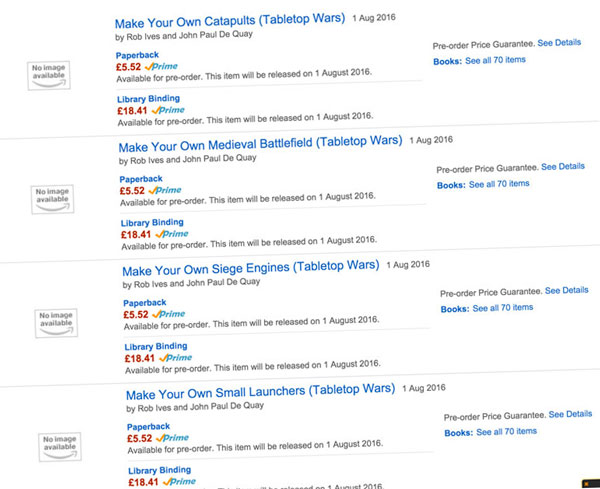Click author line under Medieval Battlefield title
Image resolution: width=600 pixels, height=489 pixels.
(x=188, y=159)
